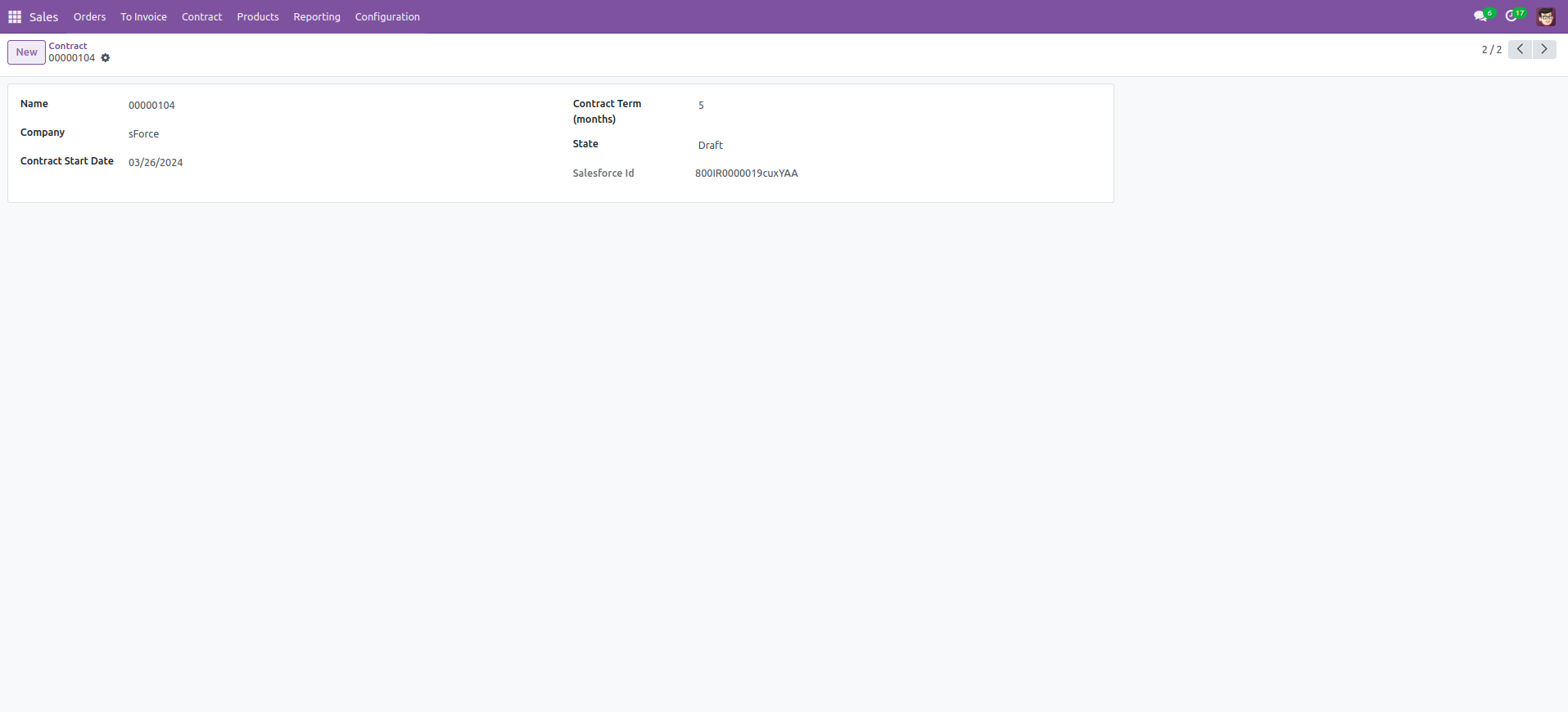Click the Company label
Image resolution: width=1568 pixels, height=712 pixels.
click(x=43, y=133)
